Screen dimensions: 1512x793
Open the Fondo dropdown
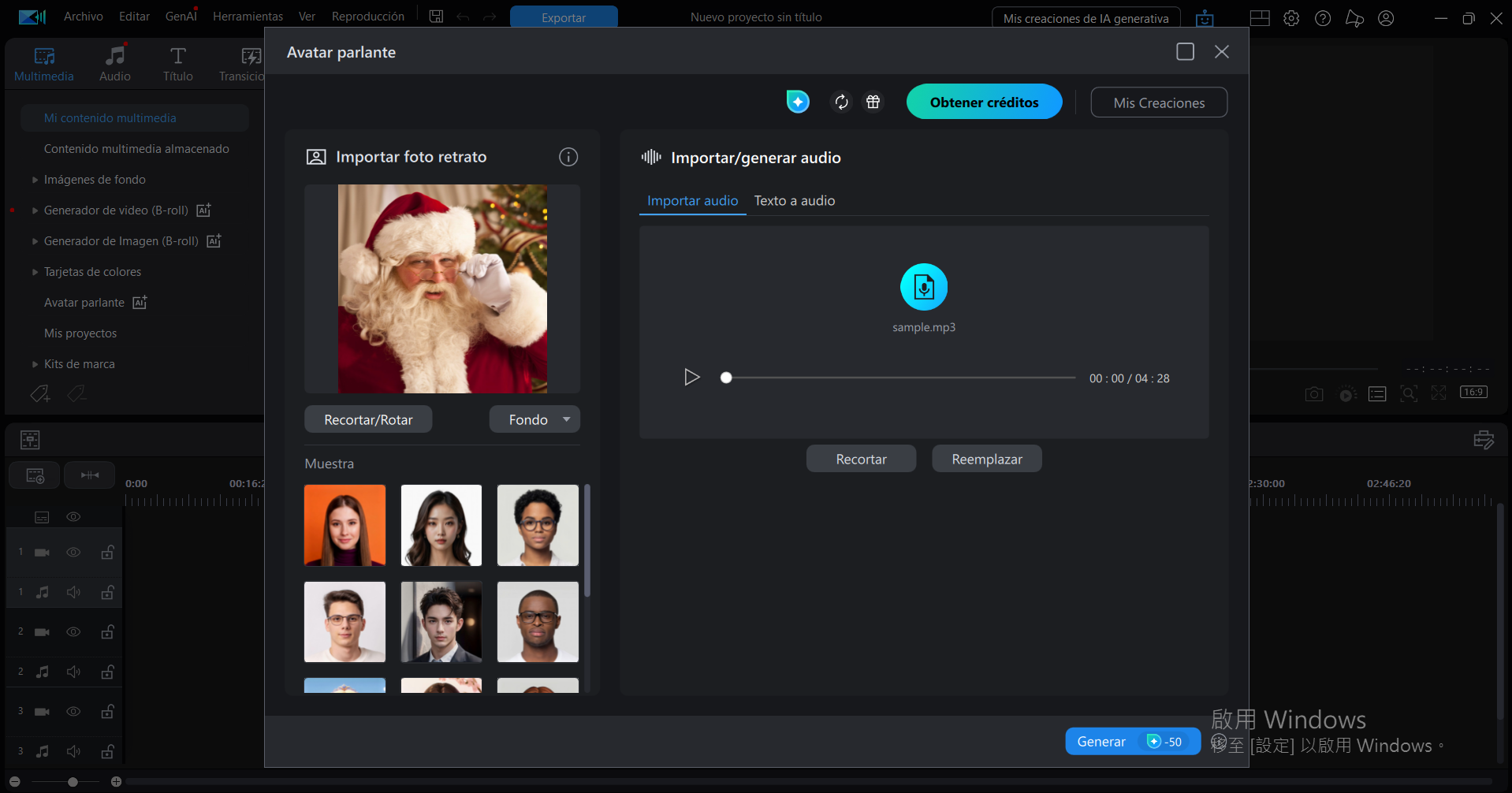point(534,419)
